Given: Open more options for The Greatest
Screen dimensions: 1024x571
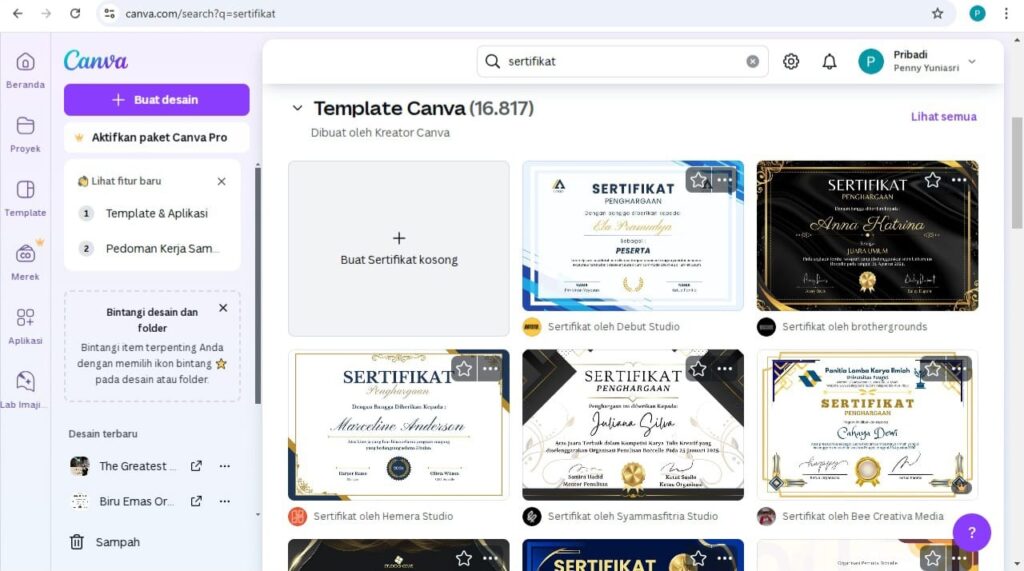Looking at the screenshot, I should (x=225, y=466).
